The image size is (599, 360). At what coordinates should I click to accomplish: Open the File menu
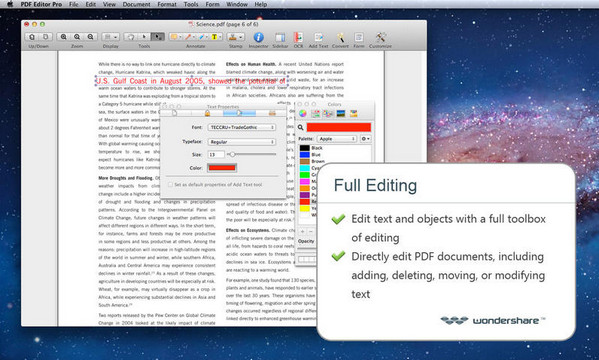coord(74,4)
